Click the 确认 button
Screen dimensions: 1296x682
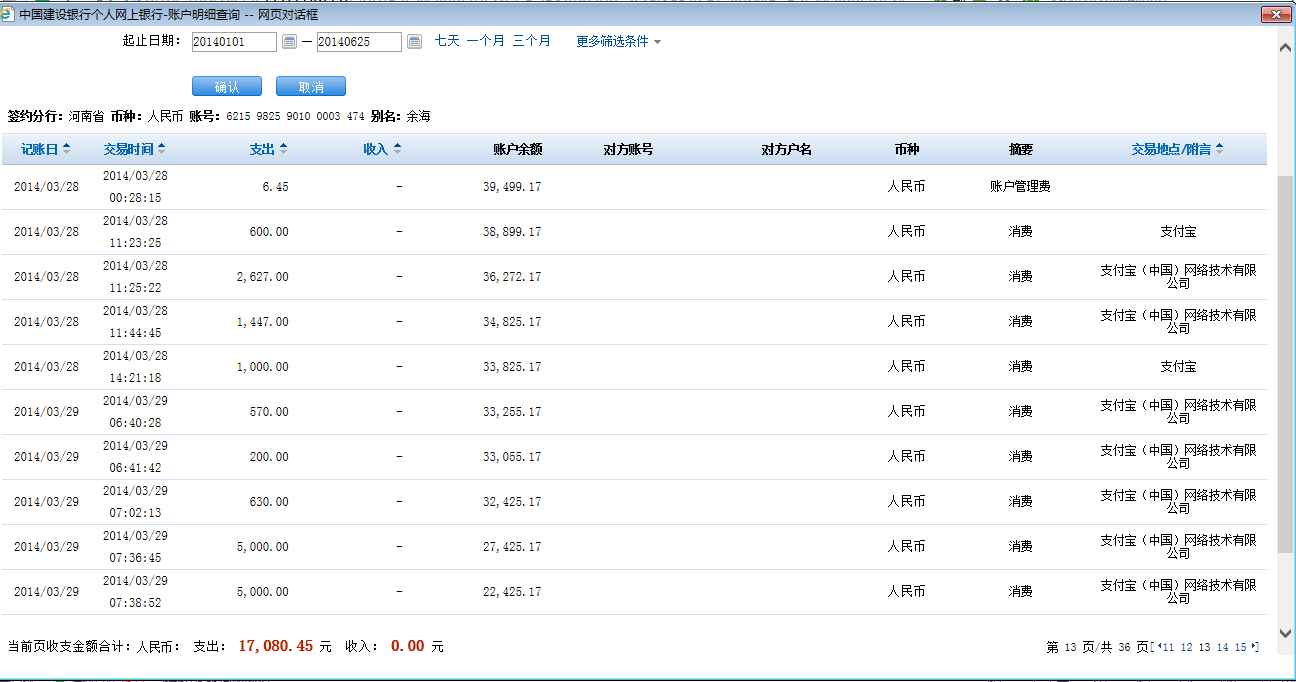point(226,87)
